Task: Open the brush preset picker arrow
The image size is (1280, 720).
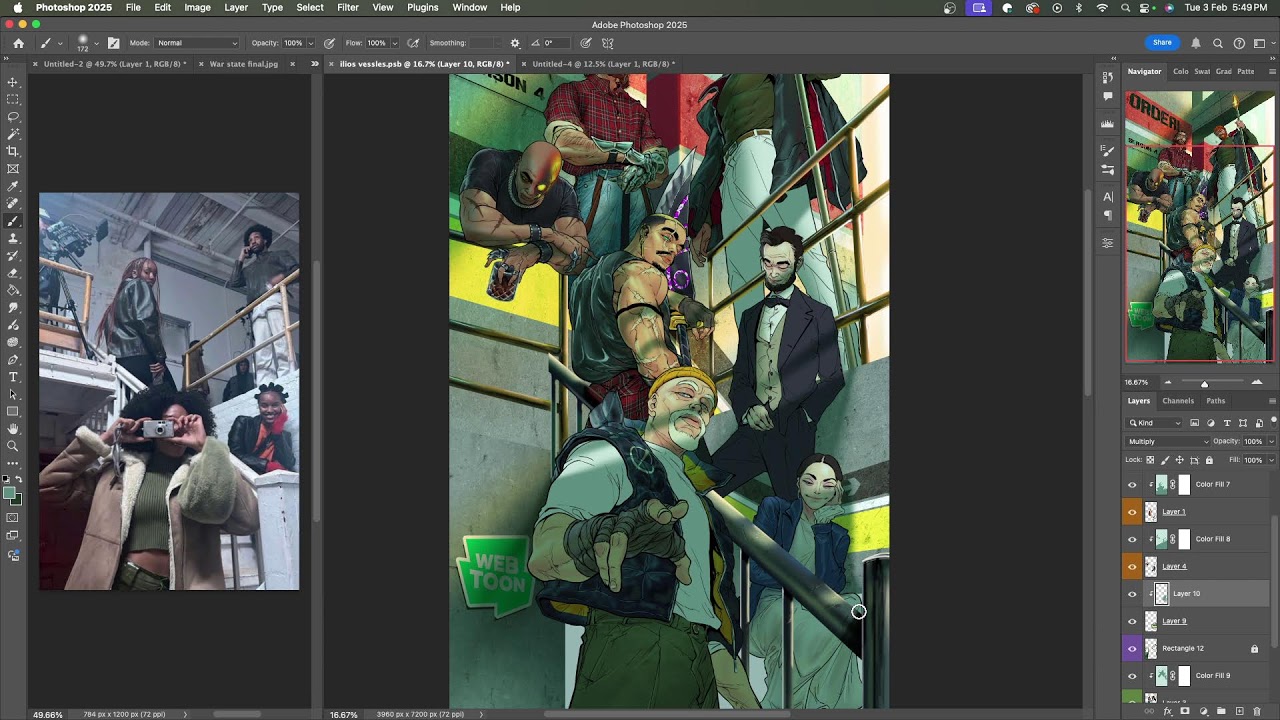Action: coord(97,43)
